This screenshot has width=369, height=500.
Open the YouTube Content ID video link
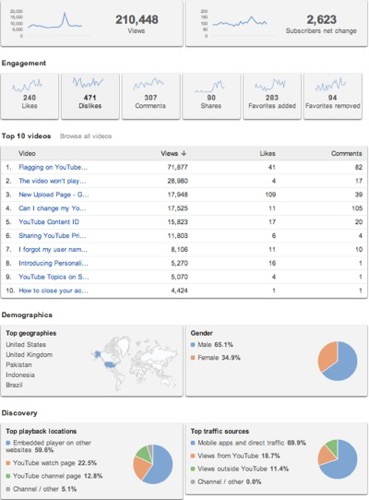pyautogui.click(x=49, y=222)
